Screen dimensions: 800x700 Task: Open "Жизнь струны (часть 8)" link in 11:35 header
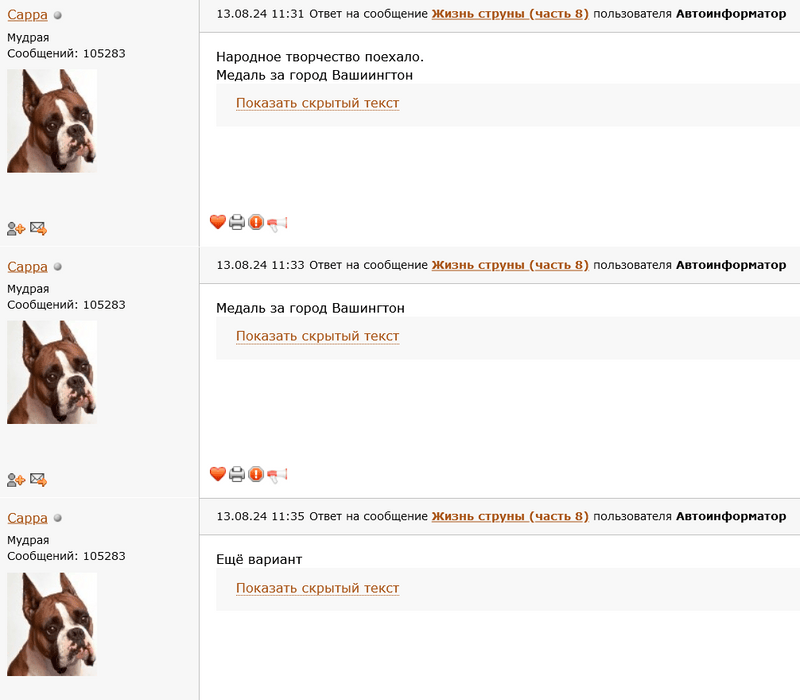click(x=510, y=516)
